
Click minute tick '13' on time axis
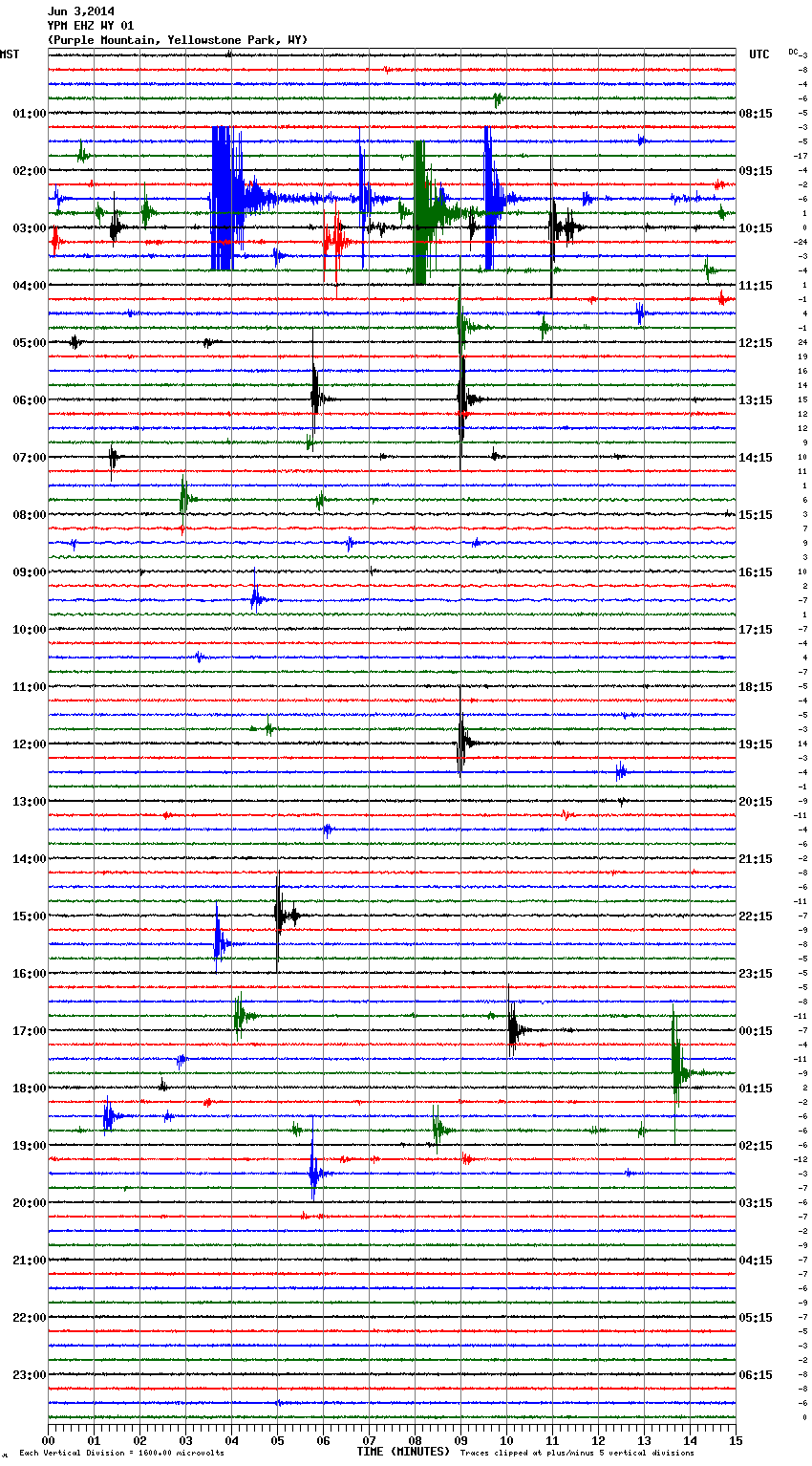[x=644, y=1440]
